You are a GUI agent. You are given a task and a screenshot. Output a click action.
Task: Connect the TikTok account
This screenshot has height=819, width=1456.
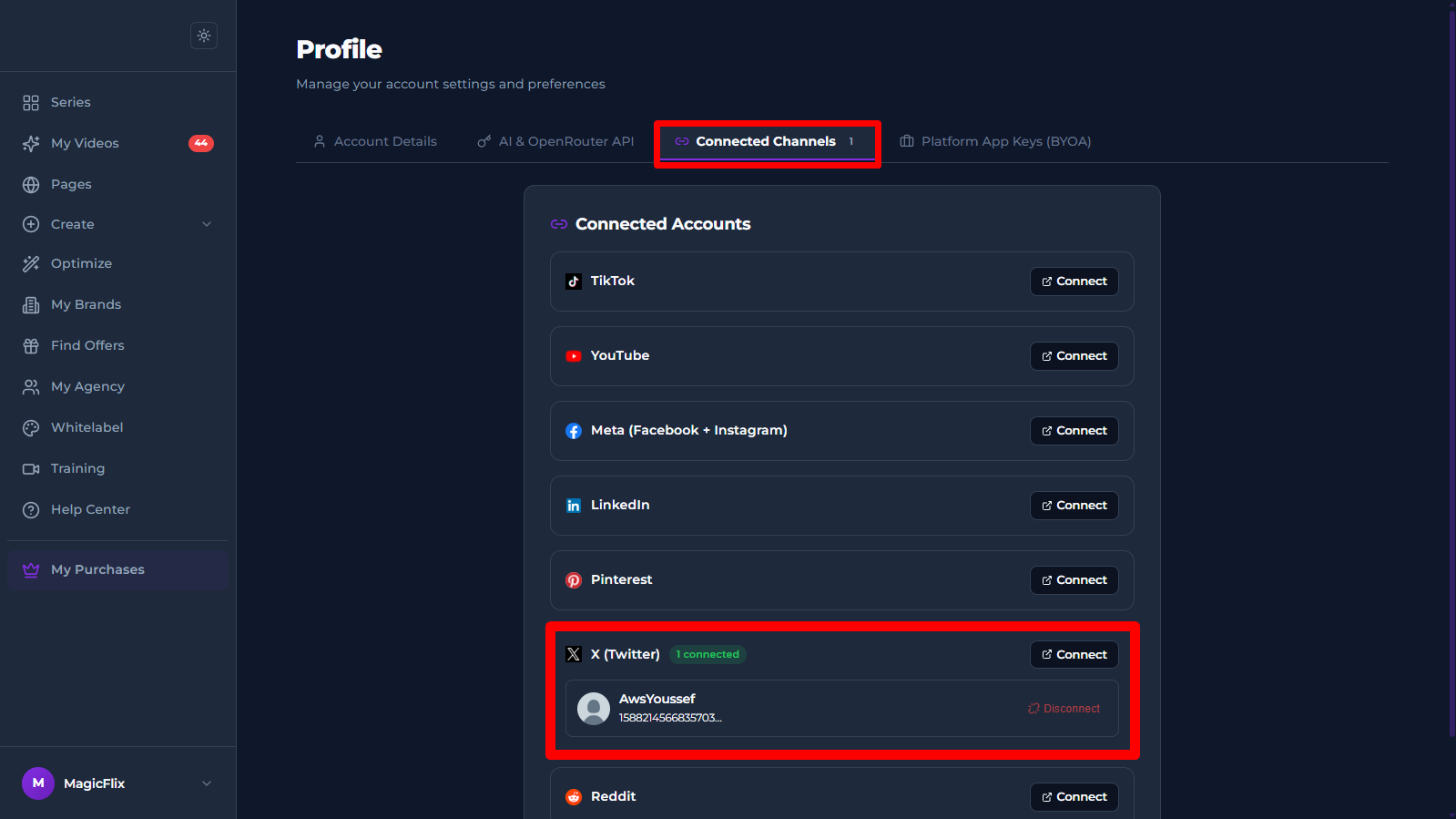[1074, 282]
